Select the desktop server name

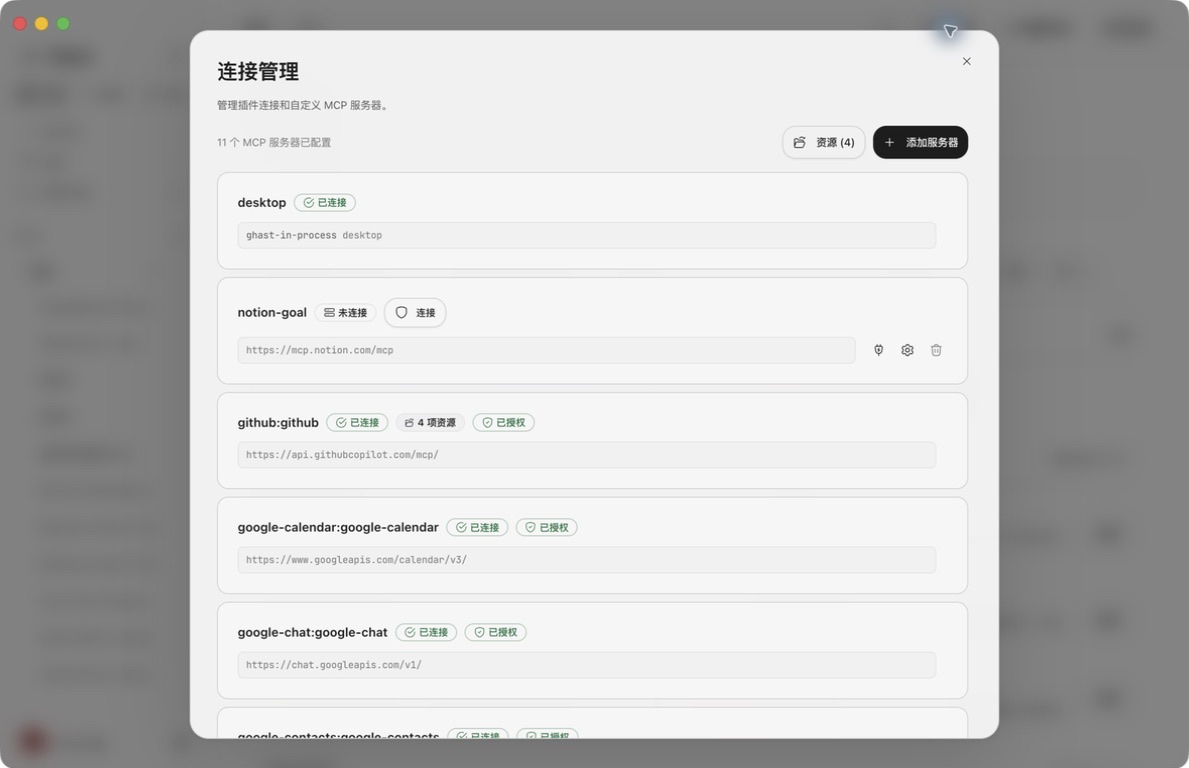pos(262,202)
